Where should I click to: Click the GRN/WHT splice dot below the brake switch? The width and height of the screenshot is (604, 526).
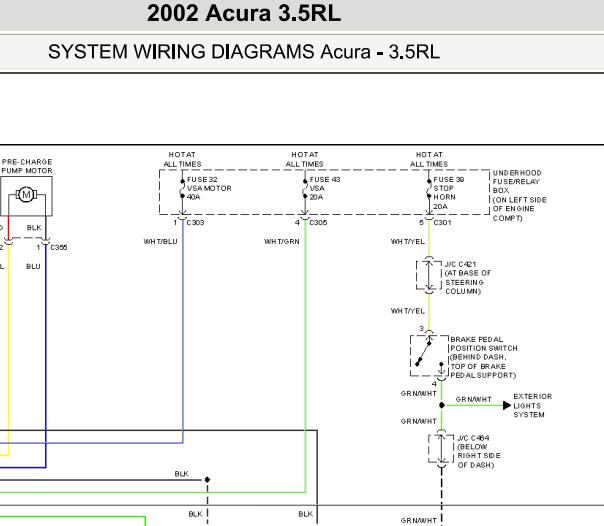click(441, 405)
